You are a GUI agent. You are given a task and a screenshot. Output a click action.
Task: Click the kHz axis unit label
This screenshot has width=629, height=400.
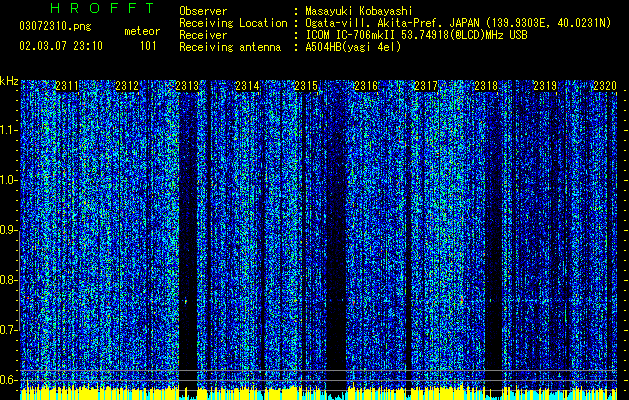[x=9, y=81]
